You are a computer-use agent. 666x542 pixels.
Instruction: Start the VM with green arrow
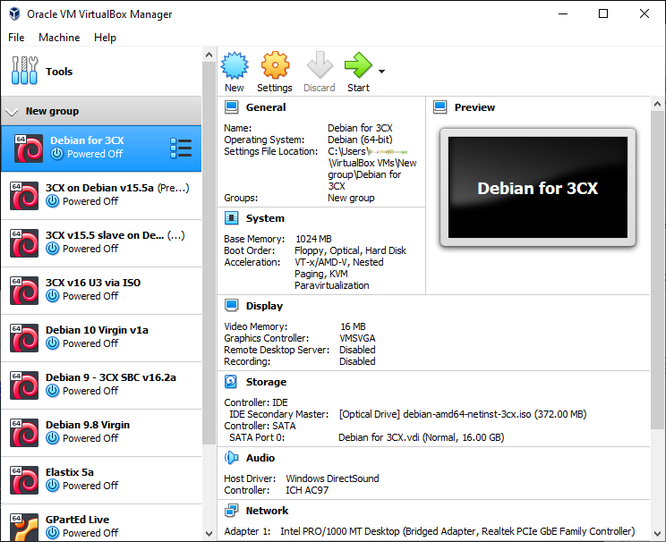click(358, 65)
